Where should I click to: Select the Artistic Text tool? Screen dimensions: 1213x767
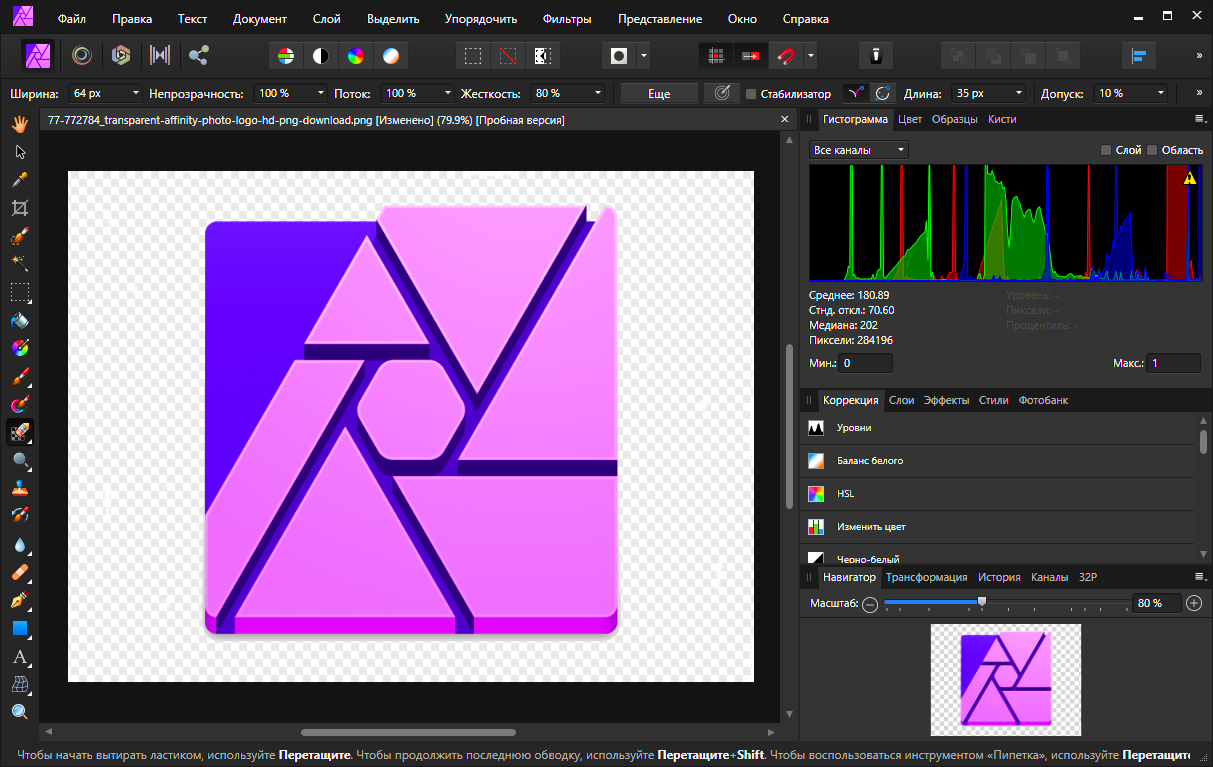(19, 657)
